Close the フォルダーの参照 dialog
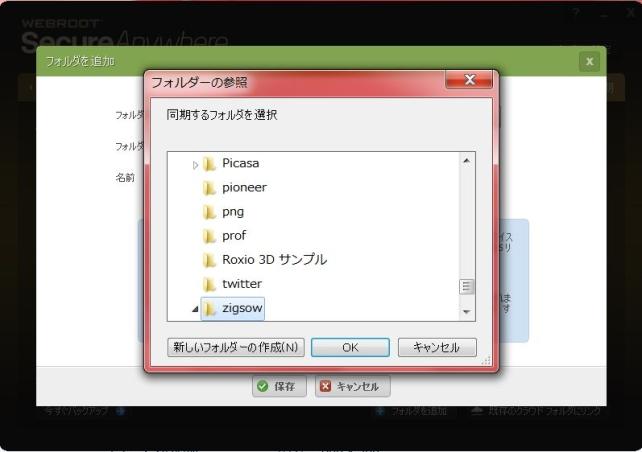Viewport: 642px width, 452px height. 469,79
